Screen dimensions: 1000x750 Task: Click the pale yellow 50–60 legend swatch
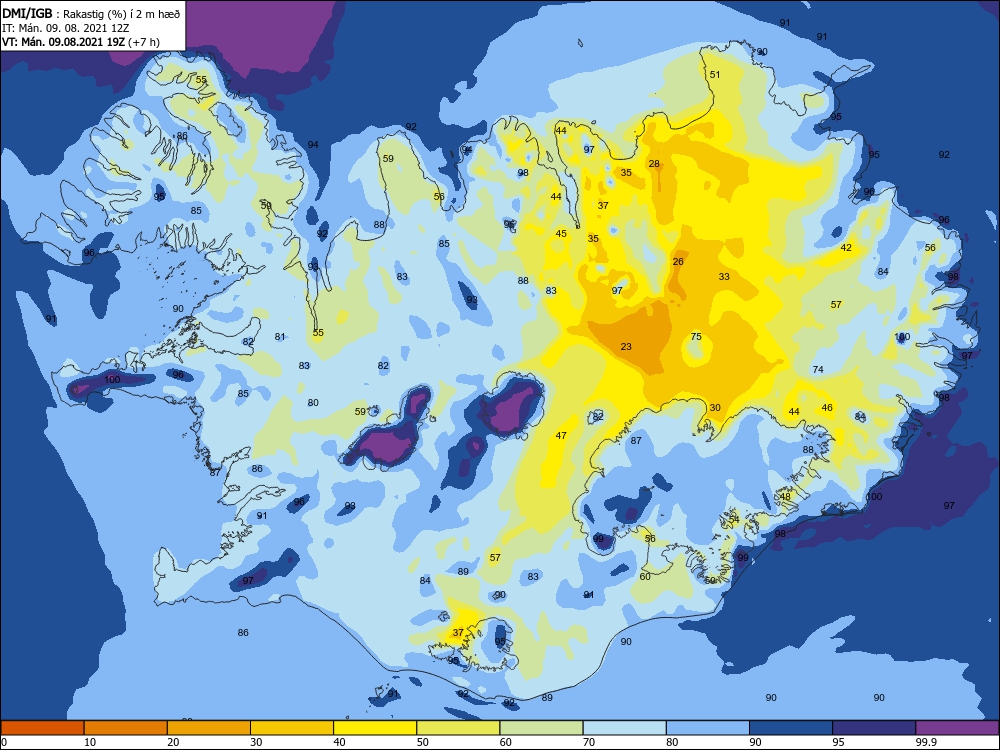coord(458,728)
